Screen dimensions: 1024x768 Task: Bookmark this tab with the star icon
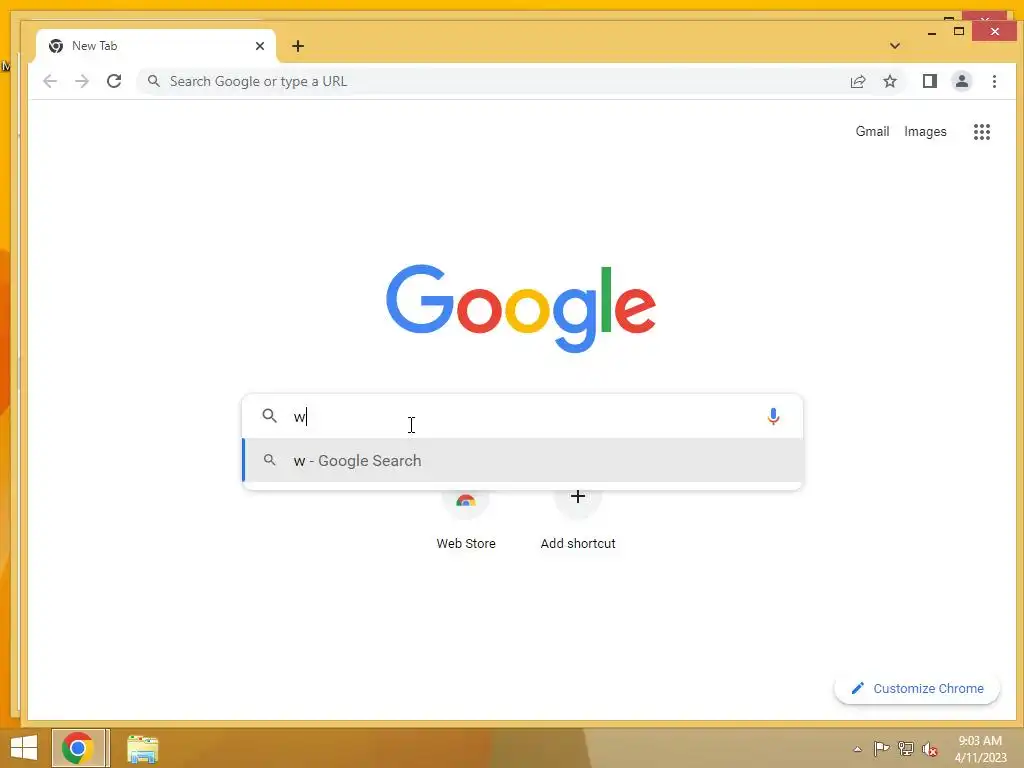[890, 81]
